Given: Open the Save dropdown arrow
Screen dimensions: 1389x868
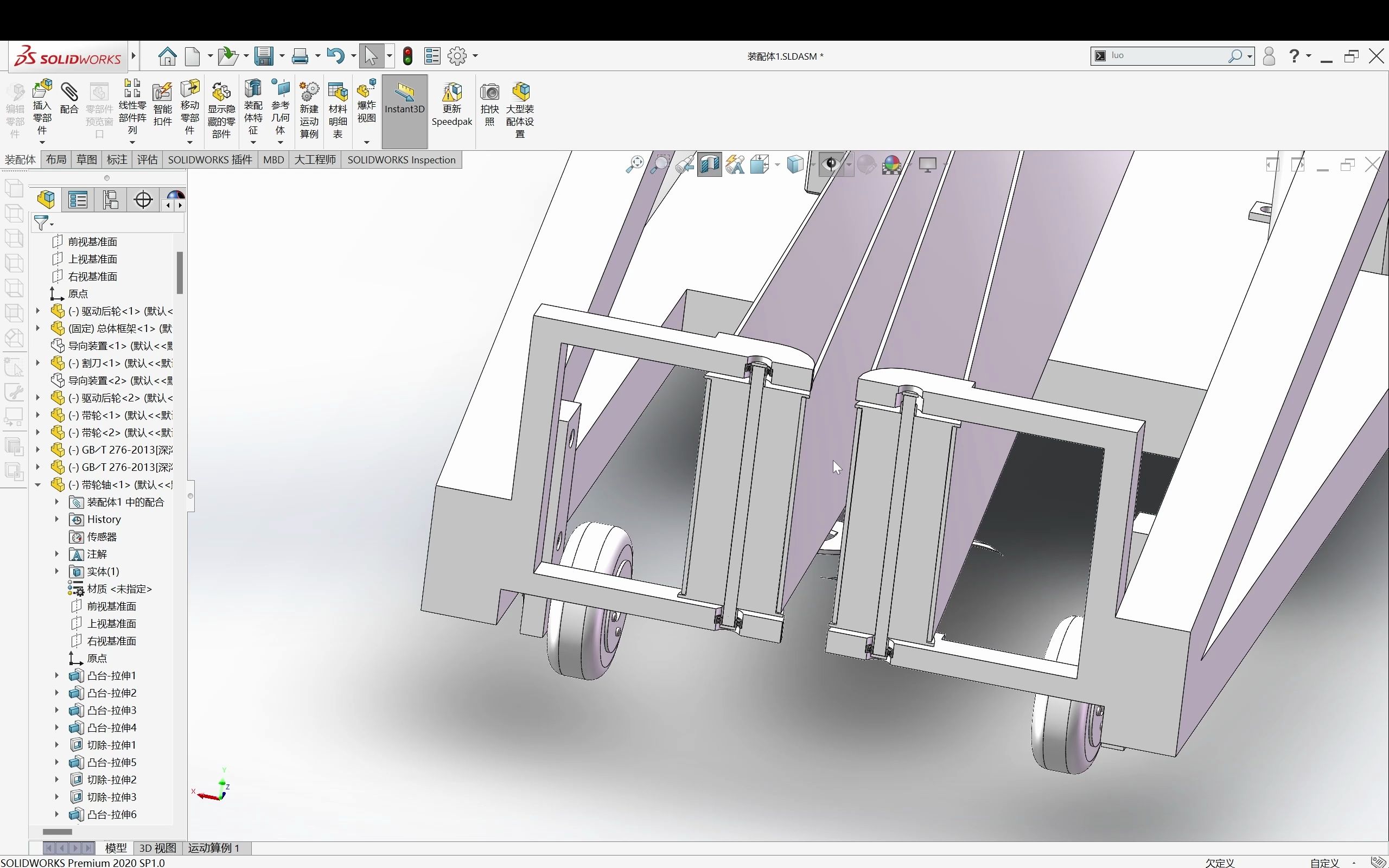Looking at the screenshot, I should click(x=282, y=56).
